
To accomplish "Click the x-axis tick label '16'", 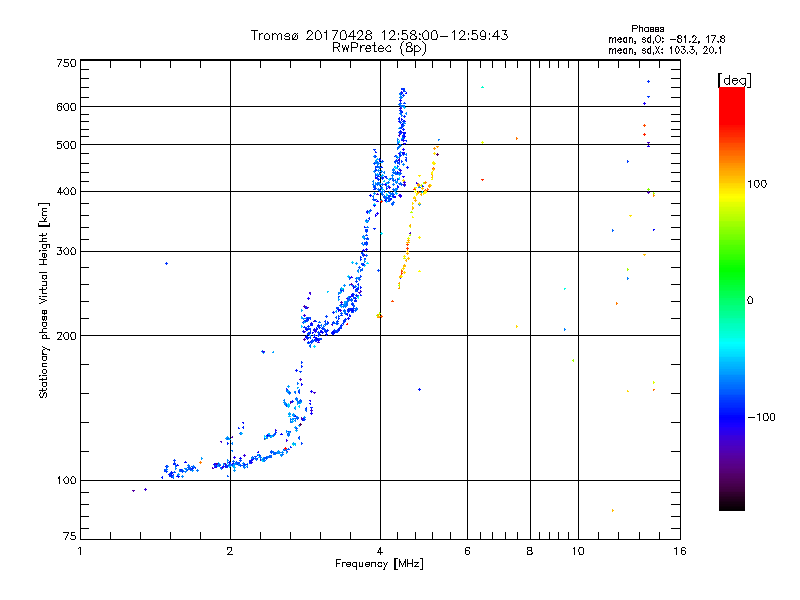I will (680, 551).
